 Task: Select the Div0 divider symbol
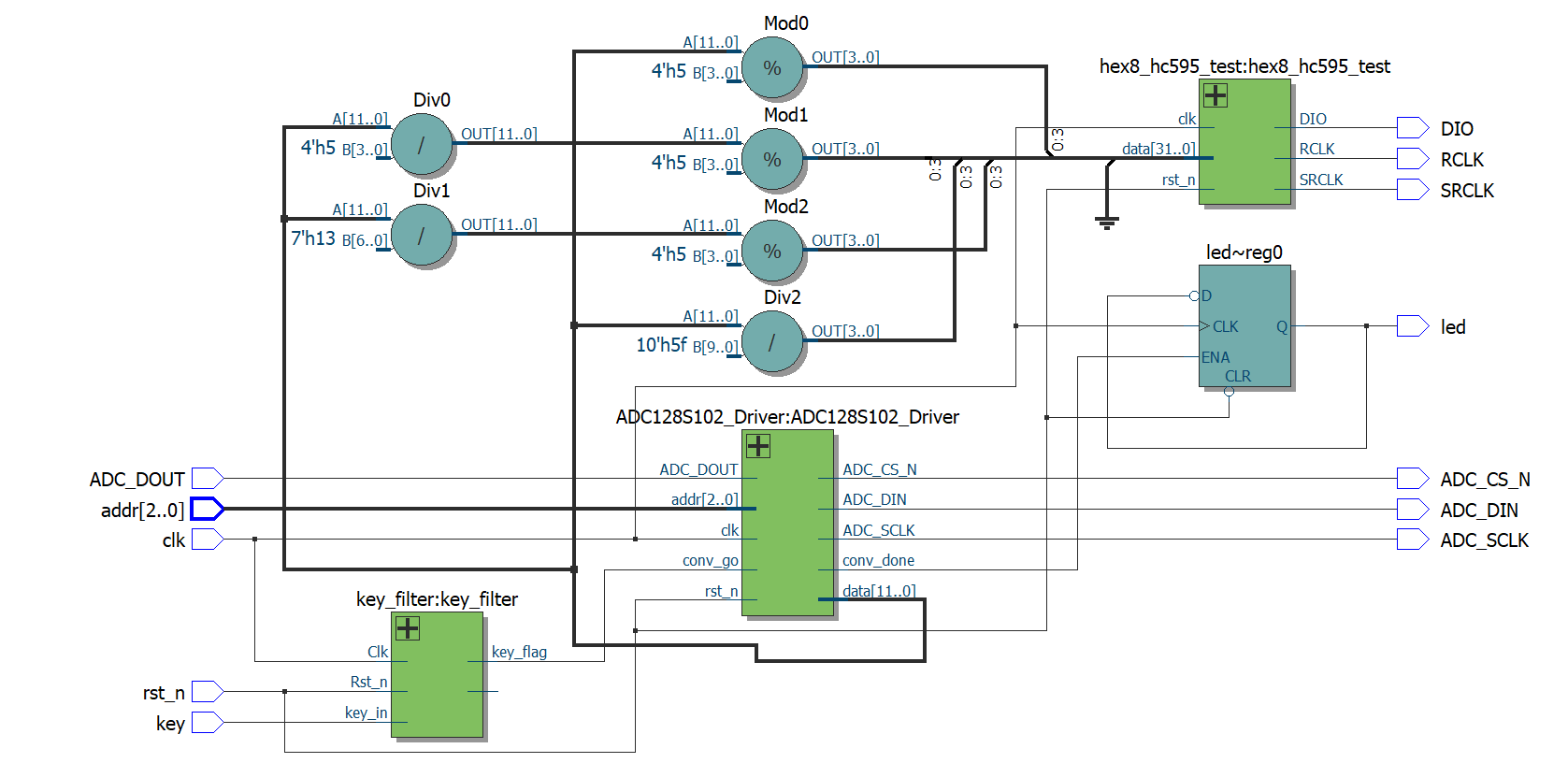422,145
